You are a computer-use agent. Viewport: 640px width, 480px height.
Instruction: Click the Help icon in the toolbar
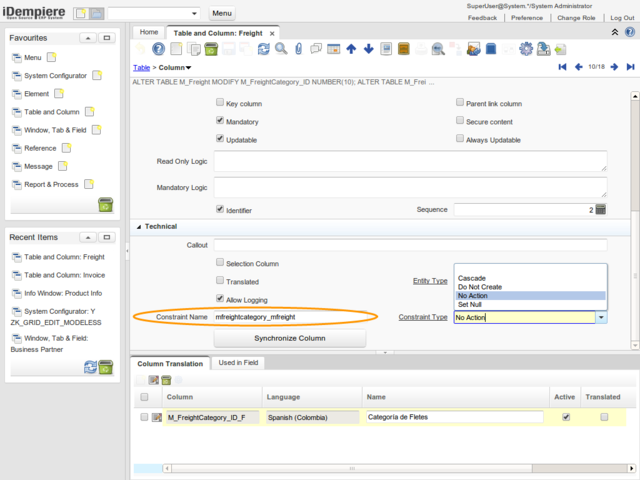point(158,48)
